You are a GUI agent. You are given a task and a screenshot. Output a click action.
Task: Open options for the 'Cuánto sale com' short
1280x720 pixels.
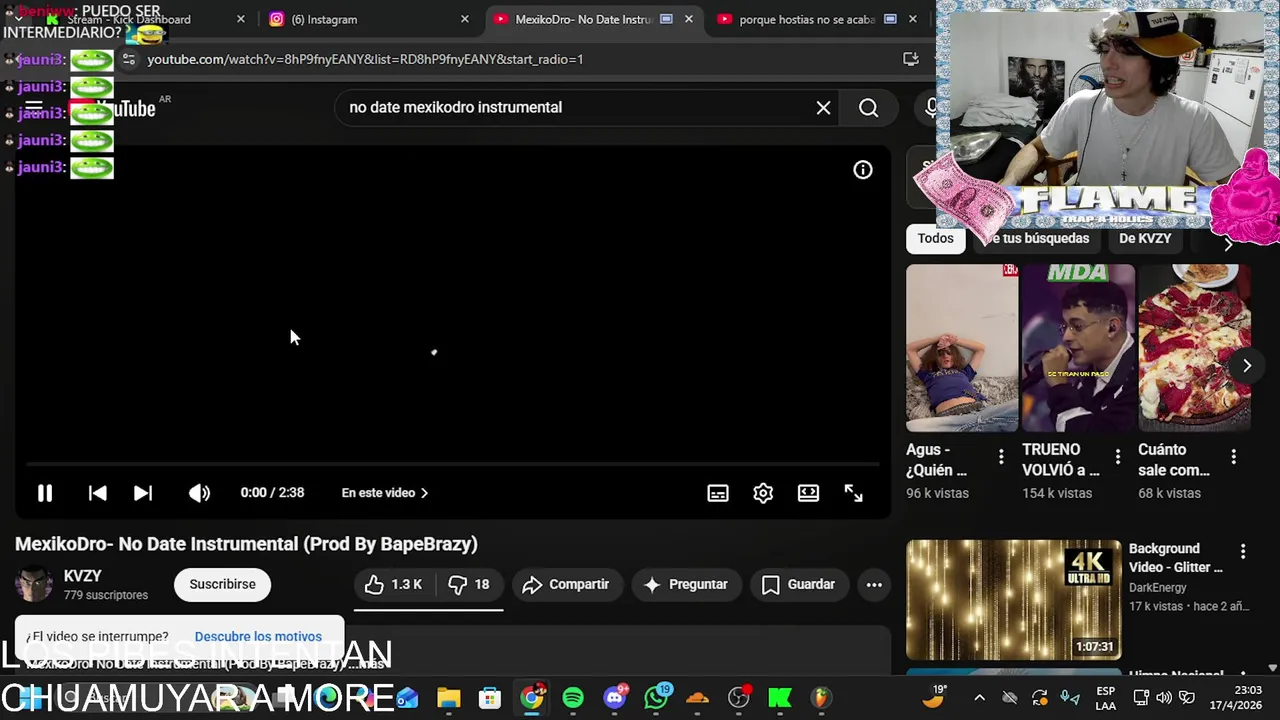coord(1233,457)
